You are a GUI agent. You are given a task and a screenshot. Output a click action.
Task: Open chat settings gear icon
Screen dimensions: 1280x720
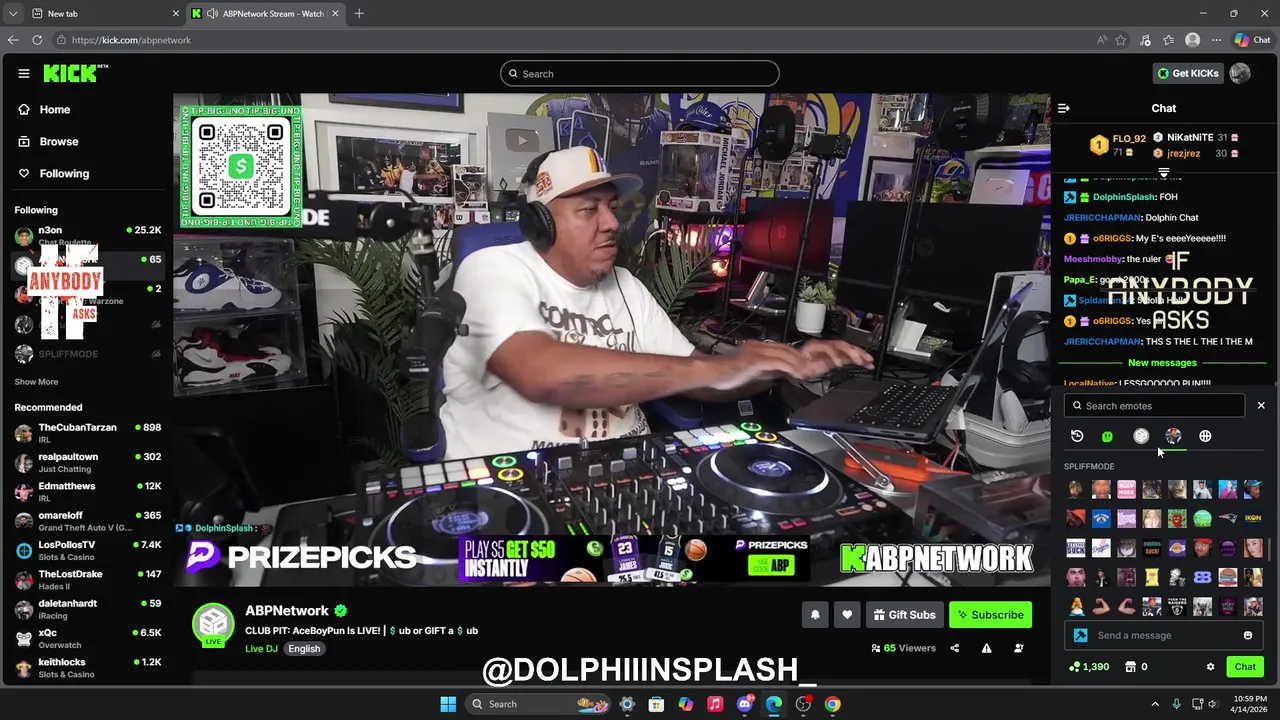coord(1210,667)
